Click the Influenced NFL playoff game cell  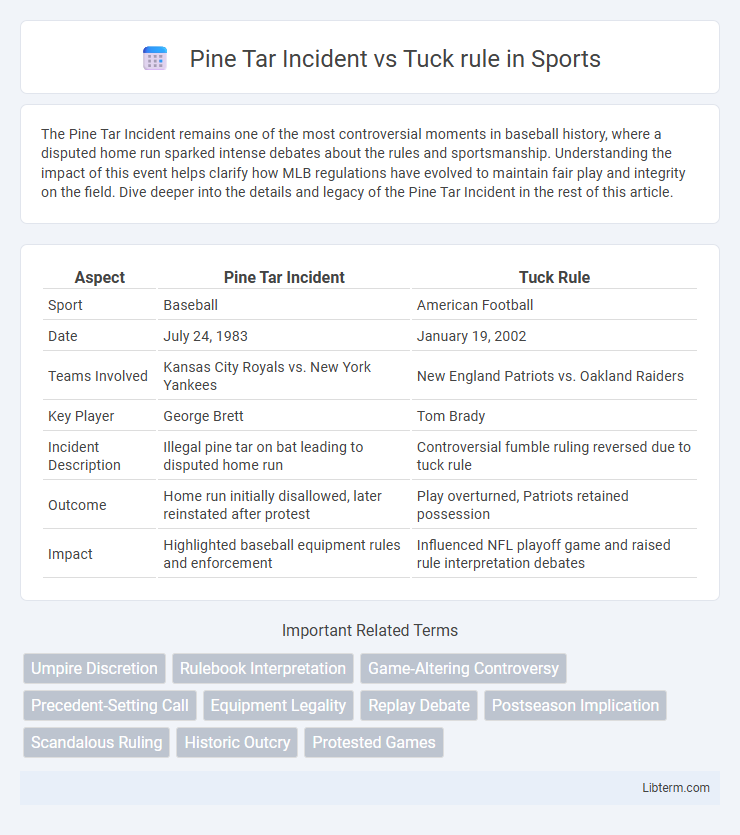[554, 553]
